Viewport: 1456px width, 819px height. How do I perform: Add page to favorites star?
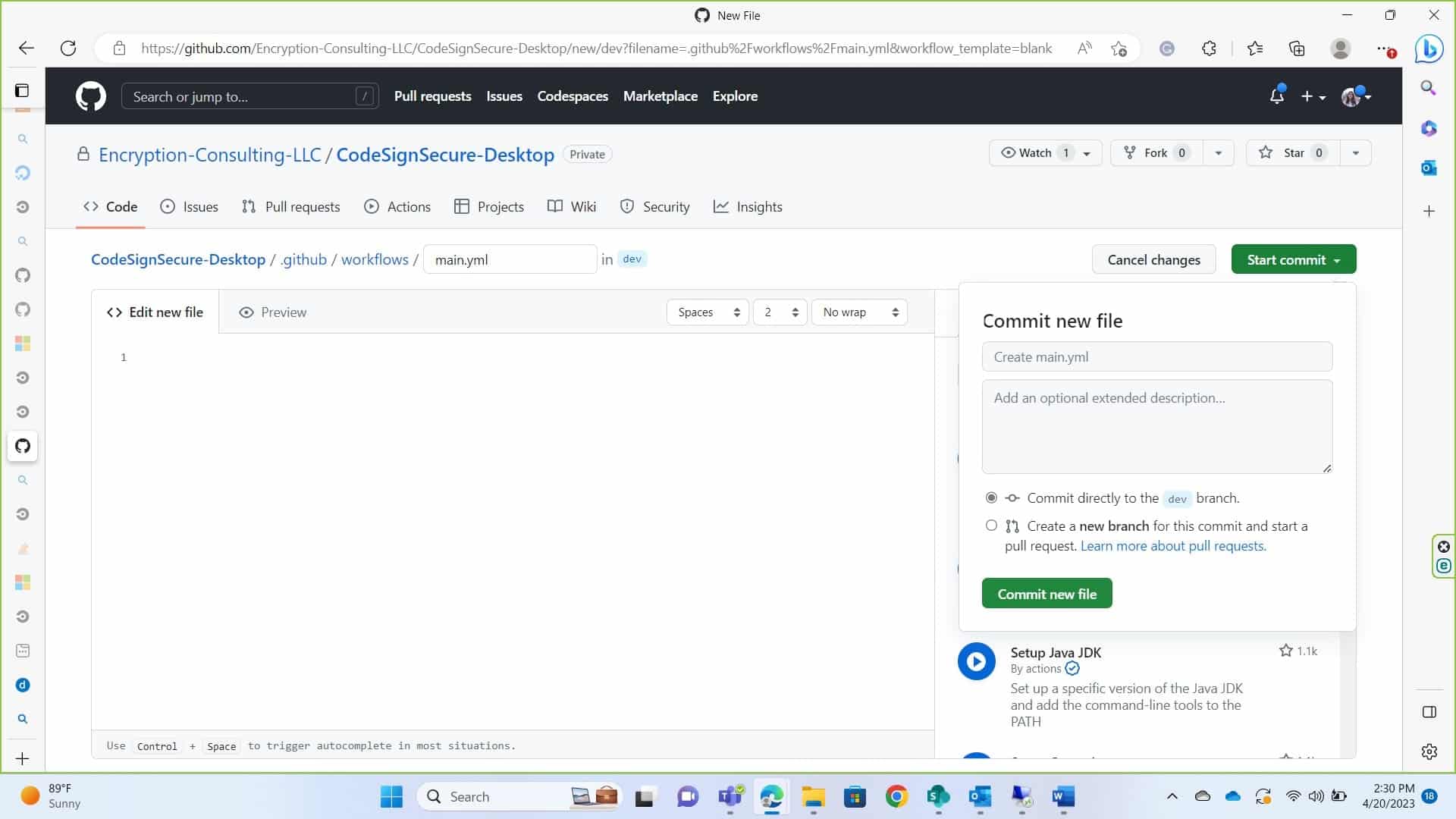point(1119,49)
